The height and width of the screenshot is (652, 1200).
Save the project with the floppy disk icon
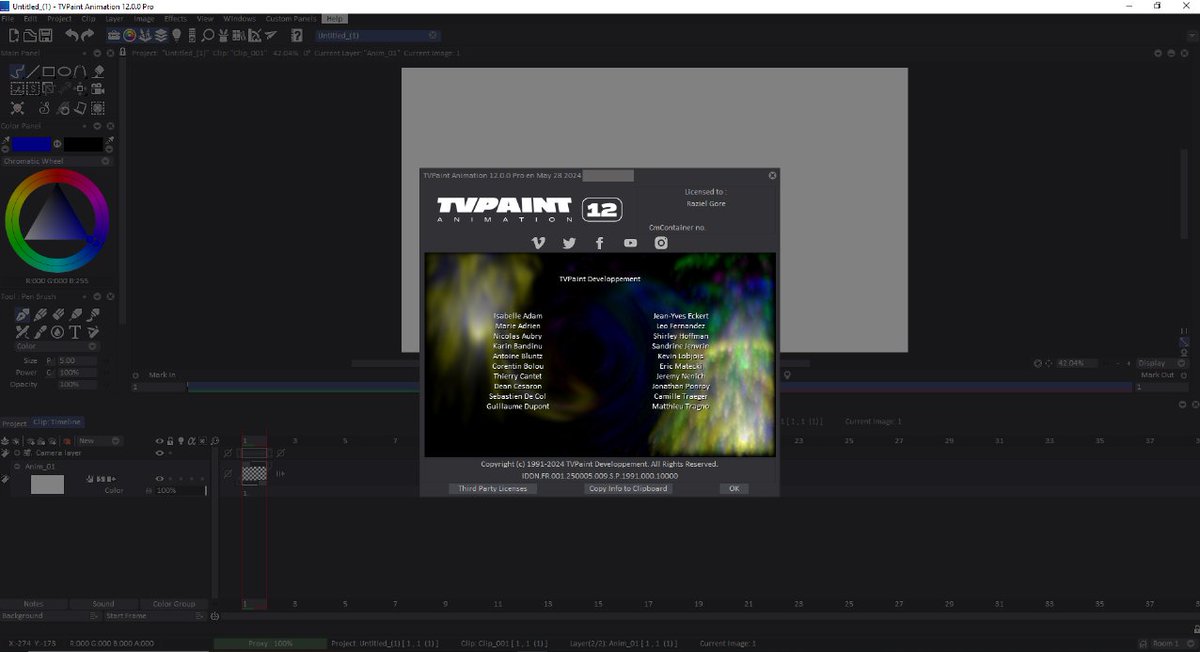click(x=46, y=35)
